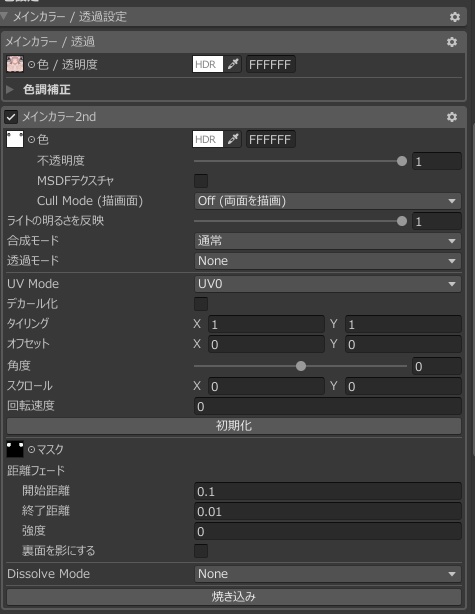
Task: Open gear settings for メインカラー2nd section
Action: [x=452, y=117]
